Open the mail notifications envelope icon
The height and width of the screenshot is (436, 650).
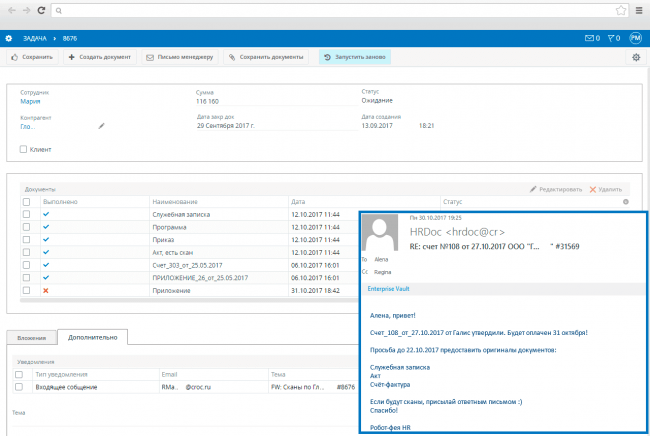click(589, 38)
